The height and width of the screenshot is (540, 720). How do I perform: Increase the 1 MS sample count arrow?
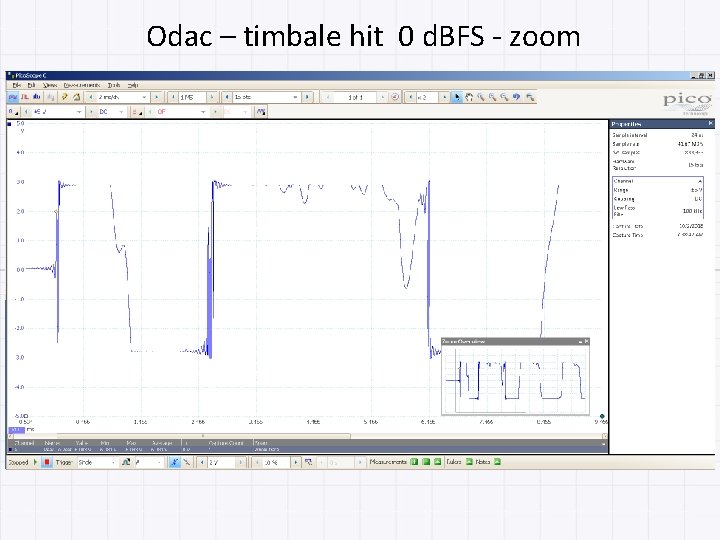tap(212, 97)
